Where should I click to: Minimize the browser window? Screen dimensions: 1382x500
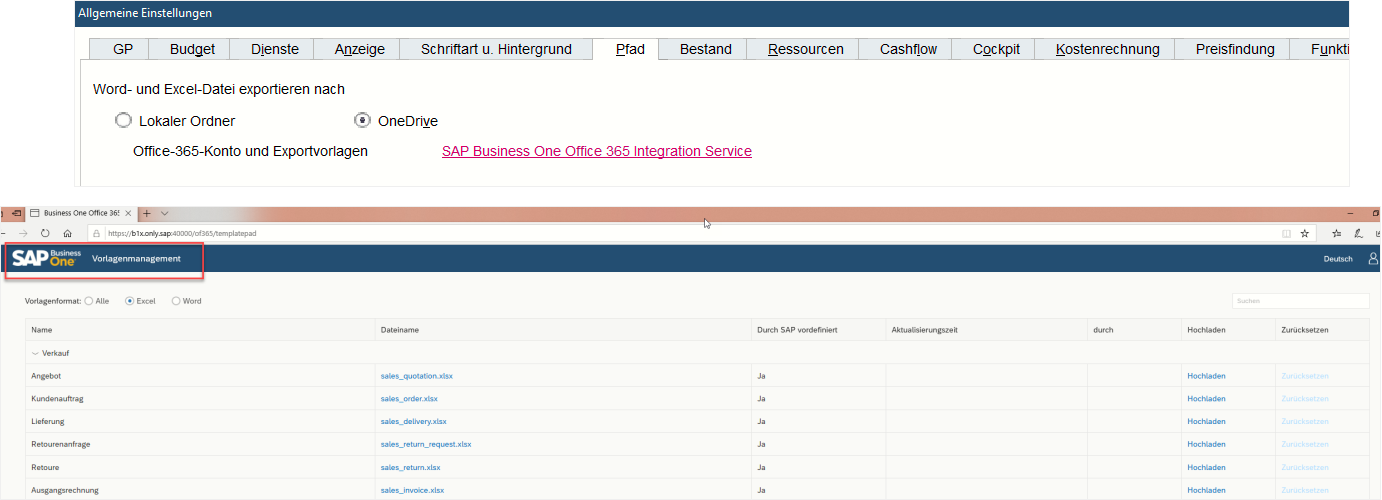1350,213
